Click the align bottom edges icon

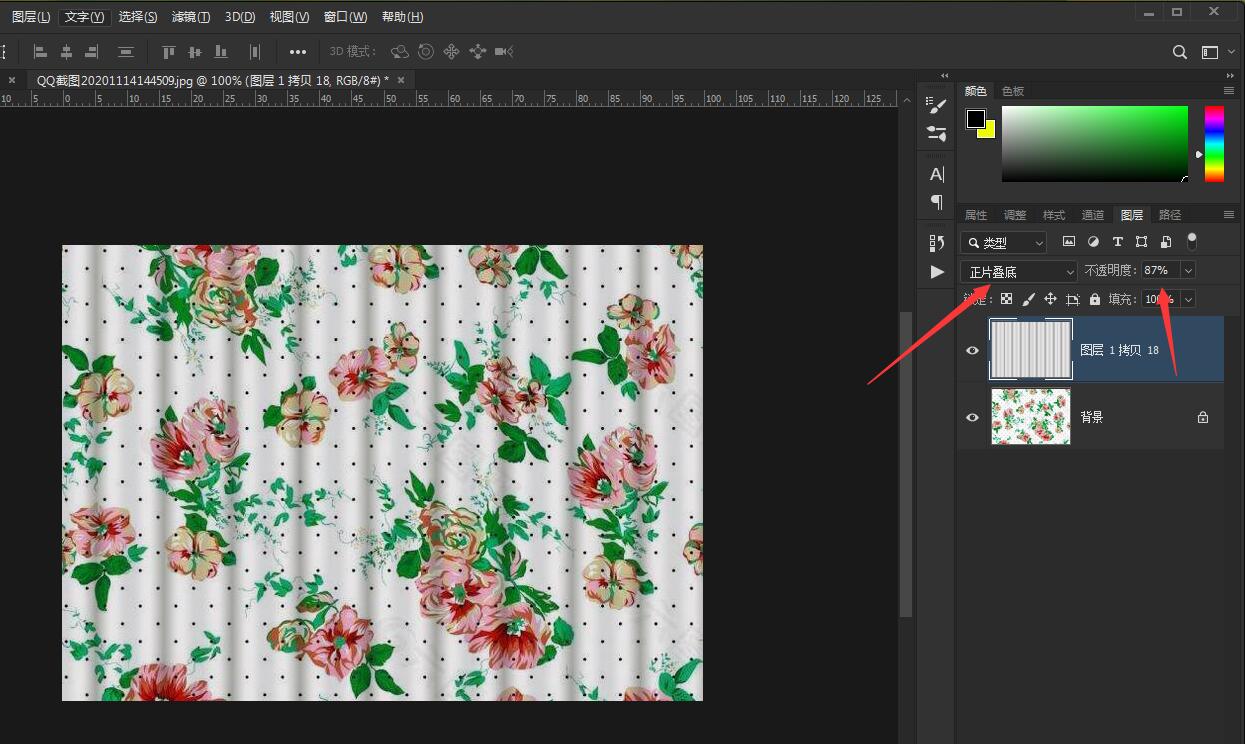[221, 51]
